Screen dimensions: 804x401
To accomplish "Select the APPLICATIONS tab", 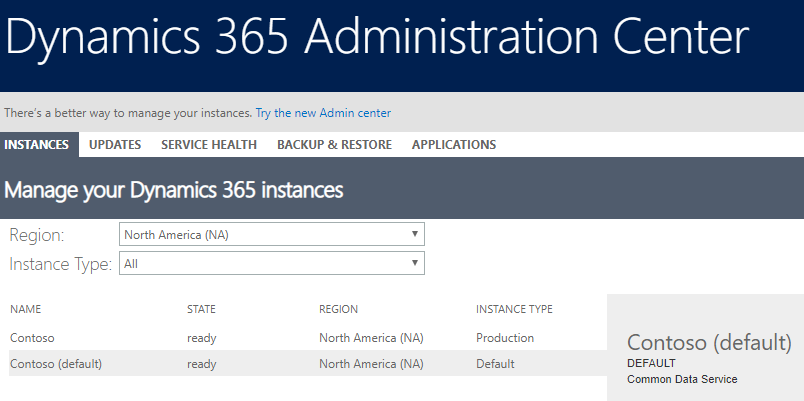I will tap(454, 145).
